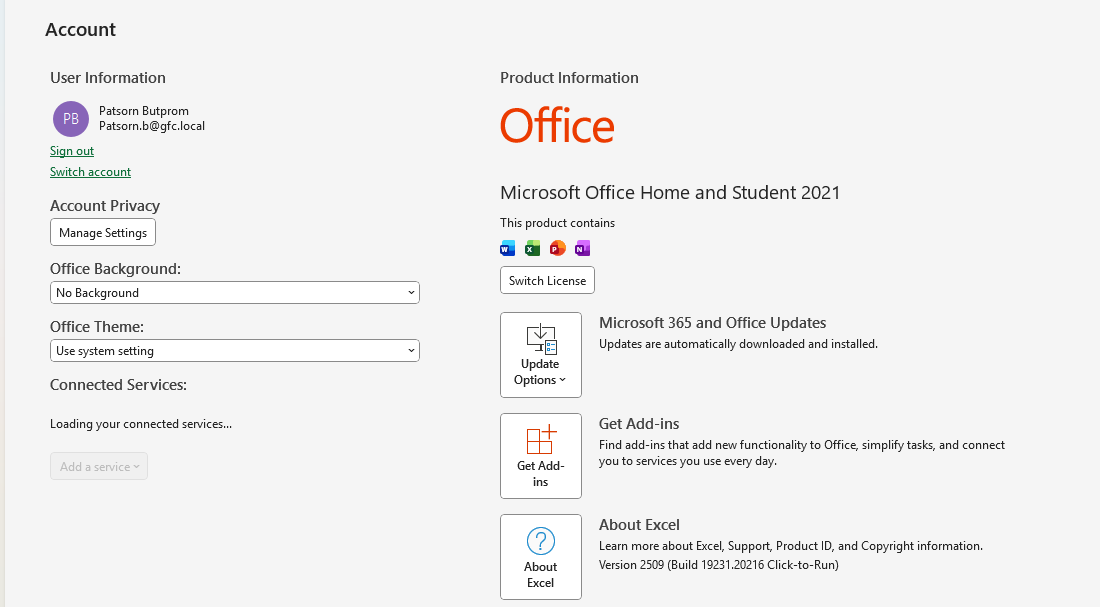Click the red Office logo
1100x607 pixels.
[557, 126]
